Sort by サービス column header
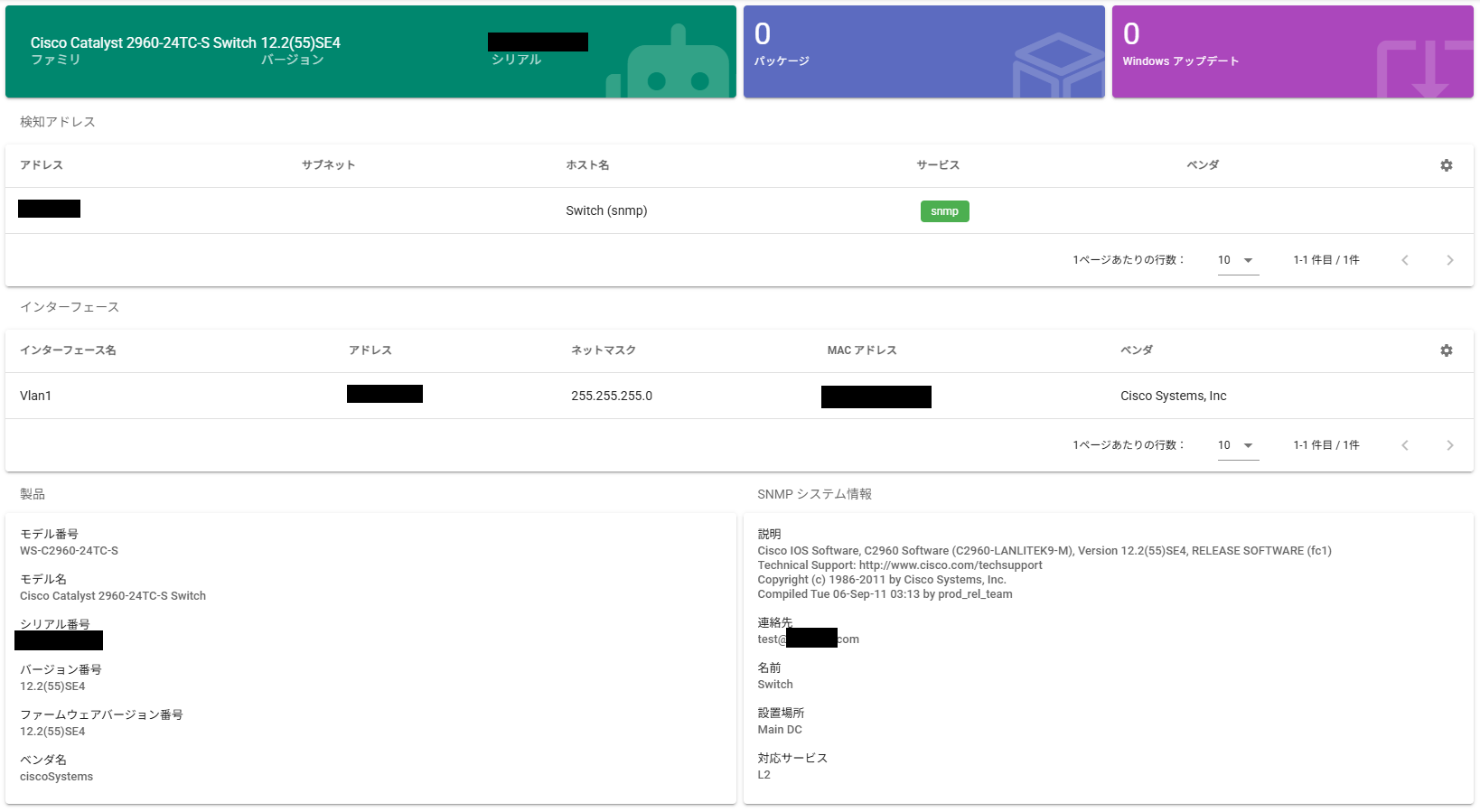 coord(938,165)
